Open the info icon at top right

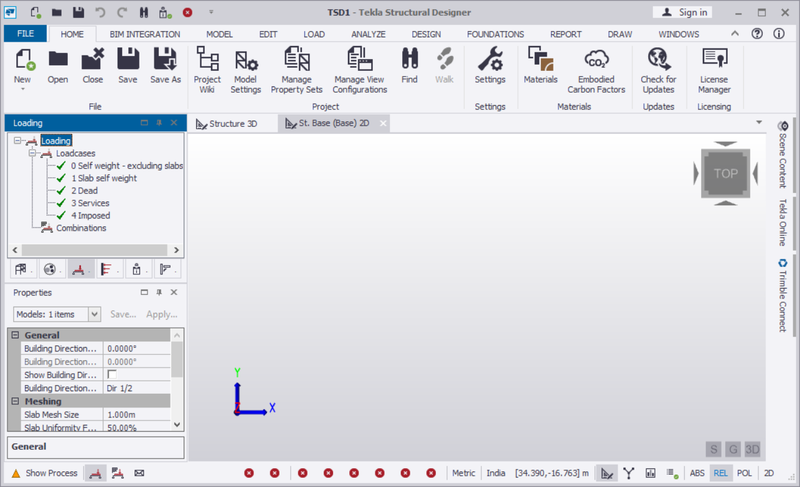click(x=779, y=34)
